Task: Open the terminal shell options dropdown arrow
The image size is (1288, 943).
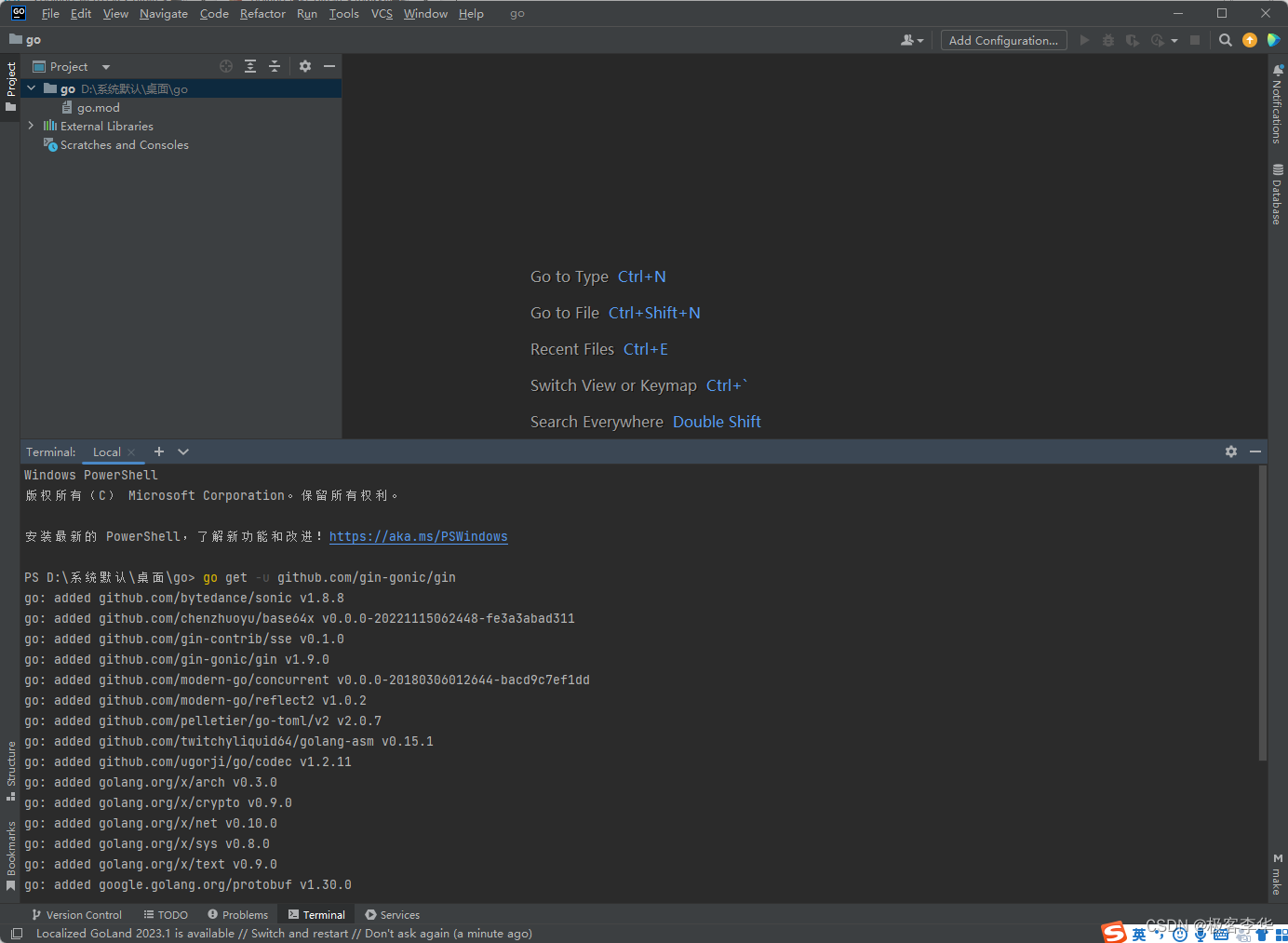Action: point(183,451)
